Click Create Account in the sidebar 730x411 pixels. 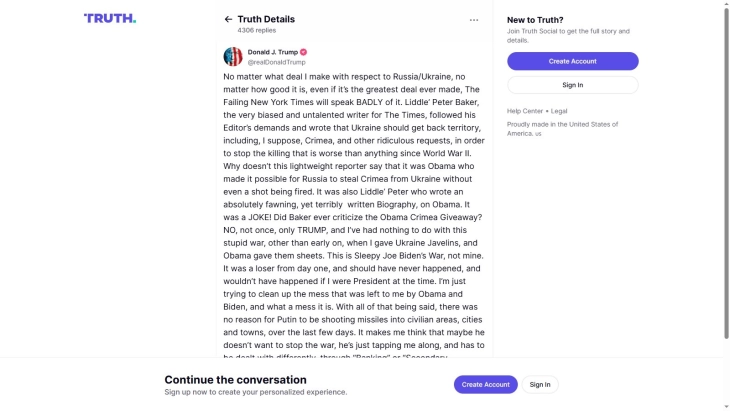coord(572,61)
